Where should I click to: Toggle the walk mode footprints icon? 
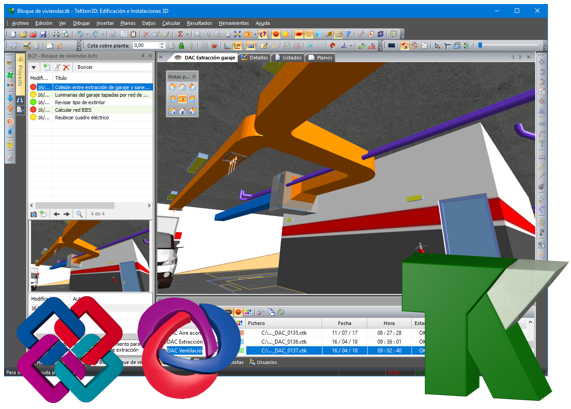[x=263, y=34]
